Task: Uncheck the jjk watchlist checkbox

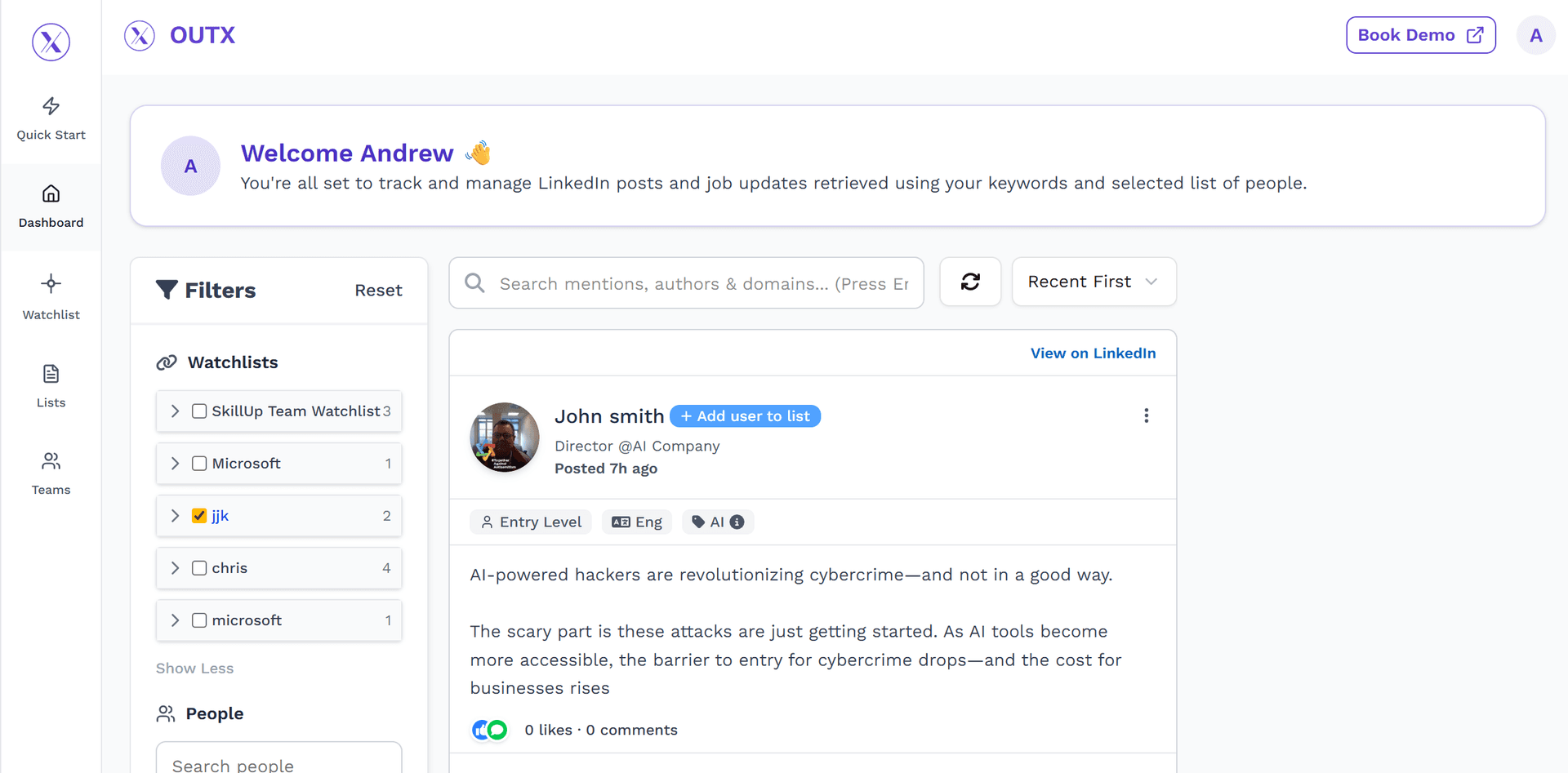Action: (199, 515)
